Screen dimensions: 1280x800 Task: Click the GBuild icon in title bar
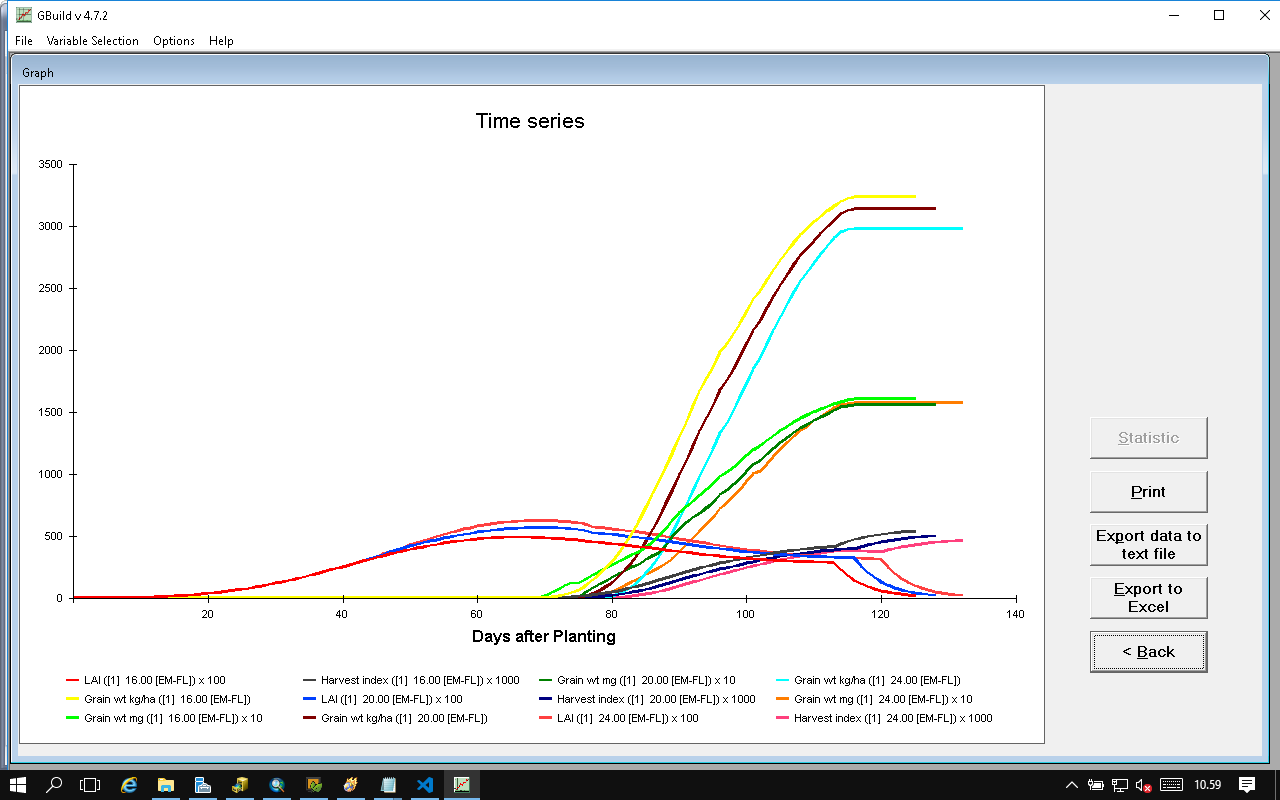click(24, 15)
